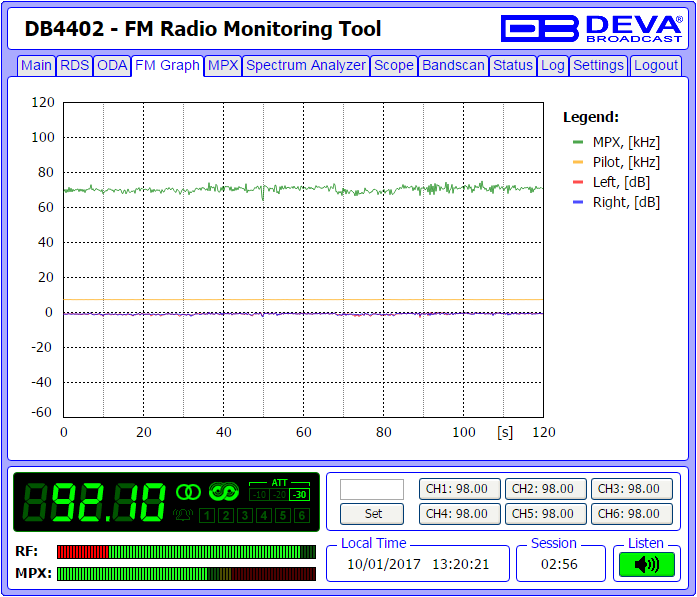Select the FM Graph tab

(x=167, y=65)
